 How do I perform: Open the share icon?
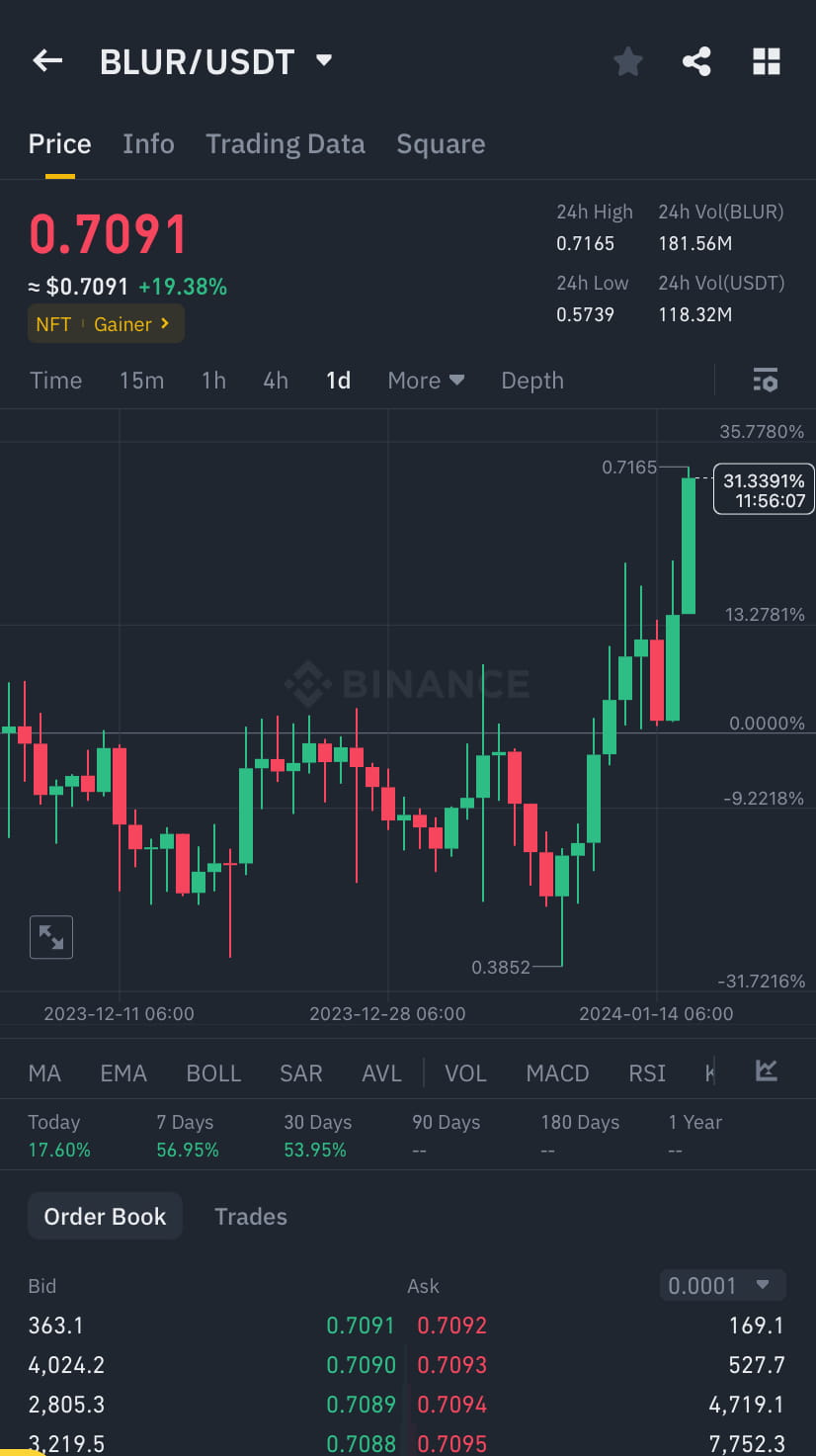click(x=697, y=60)
